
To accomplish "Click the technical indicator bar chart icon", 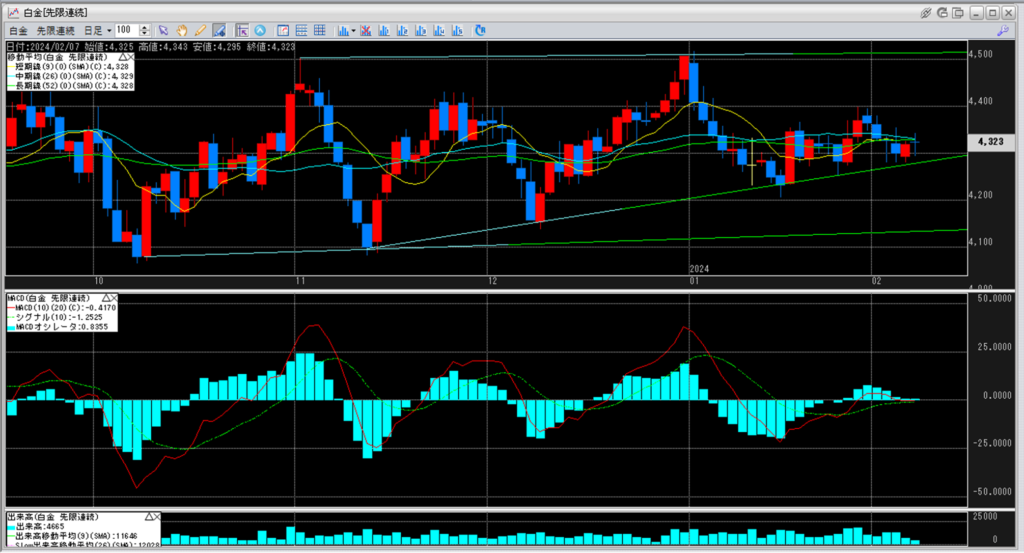I will [343, 31].
